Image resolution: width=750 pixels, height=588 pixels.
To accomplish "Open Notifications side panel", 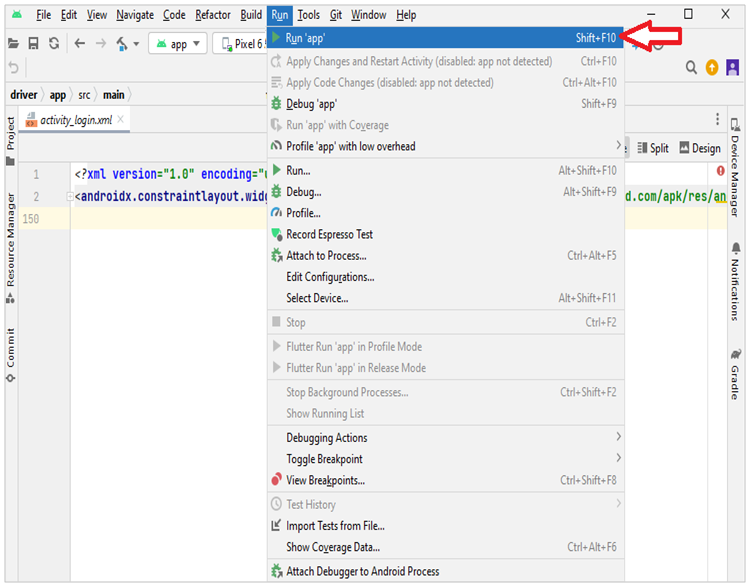I will pyautogui.click(x=735, y=282).
